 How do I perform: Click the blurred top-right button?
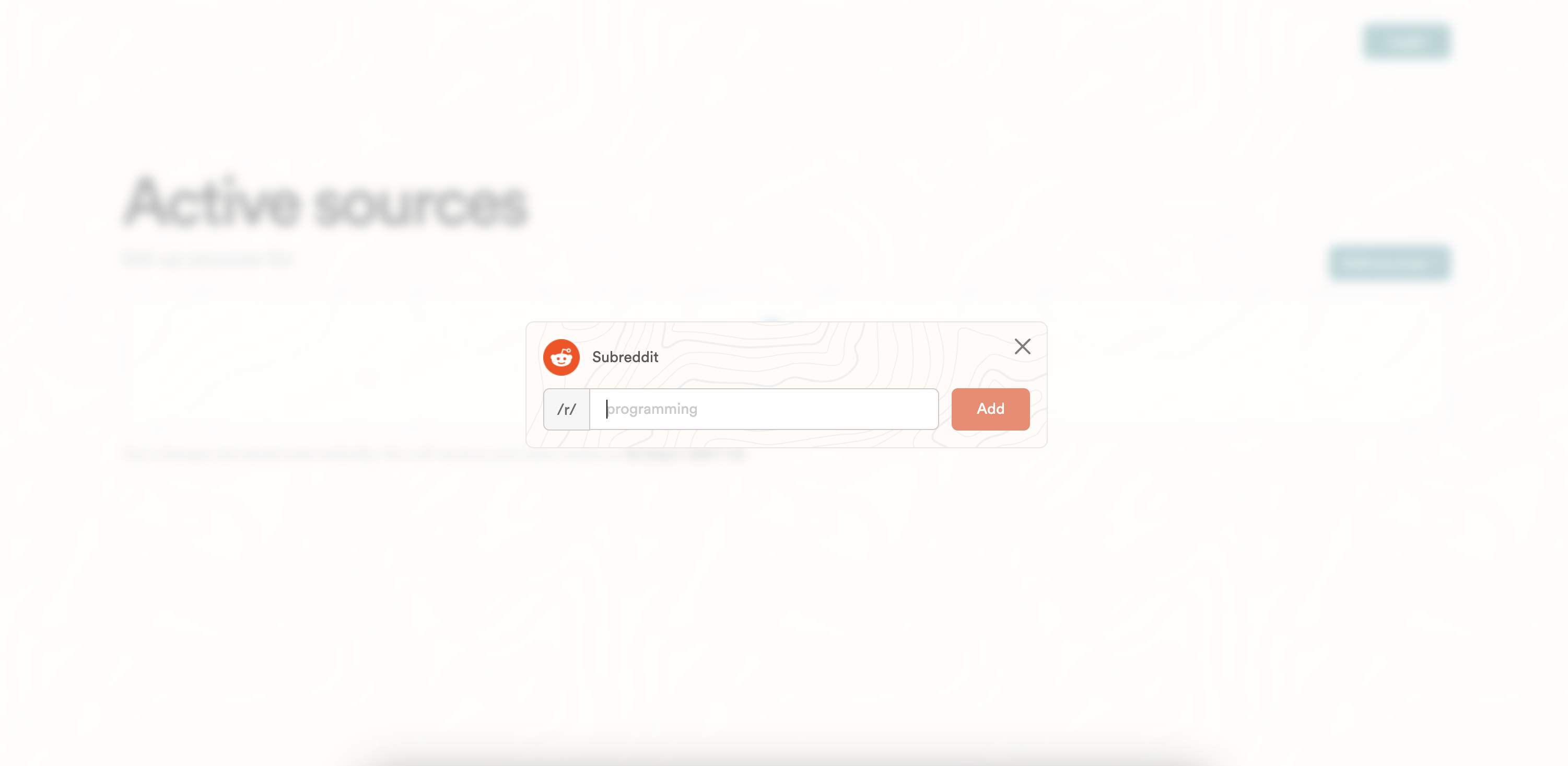click(1407, 41)
